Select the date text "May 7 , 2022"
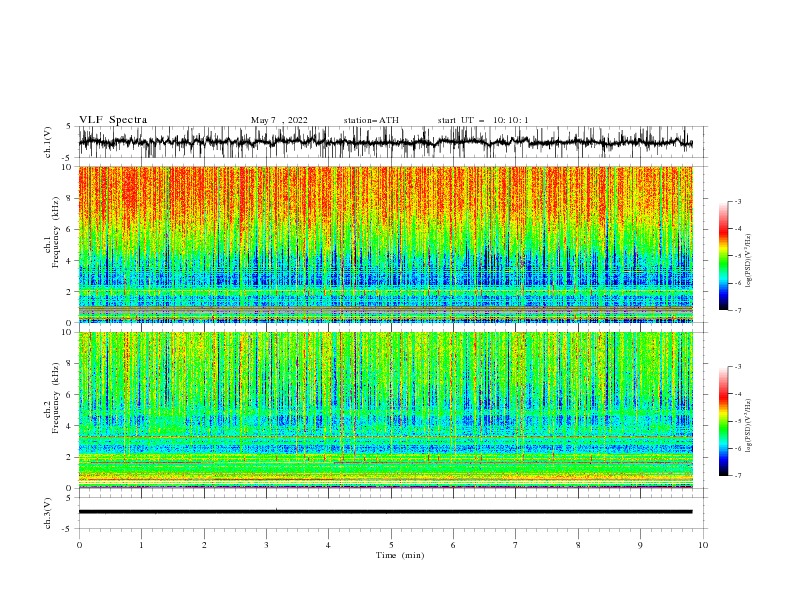792x612 pixels. 279,120
